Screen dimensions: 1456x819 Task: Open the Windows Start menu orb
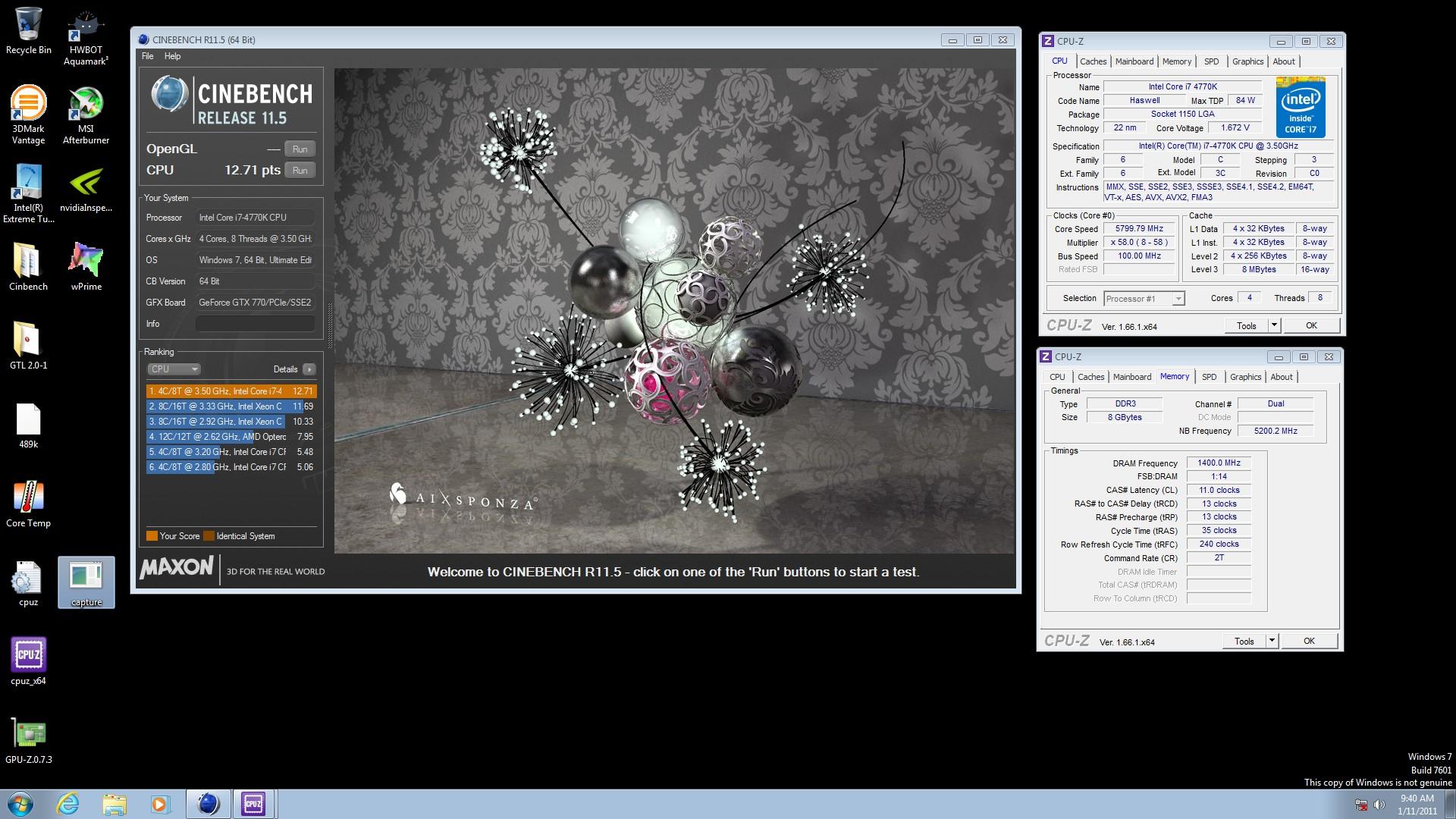(20, 803)
